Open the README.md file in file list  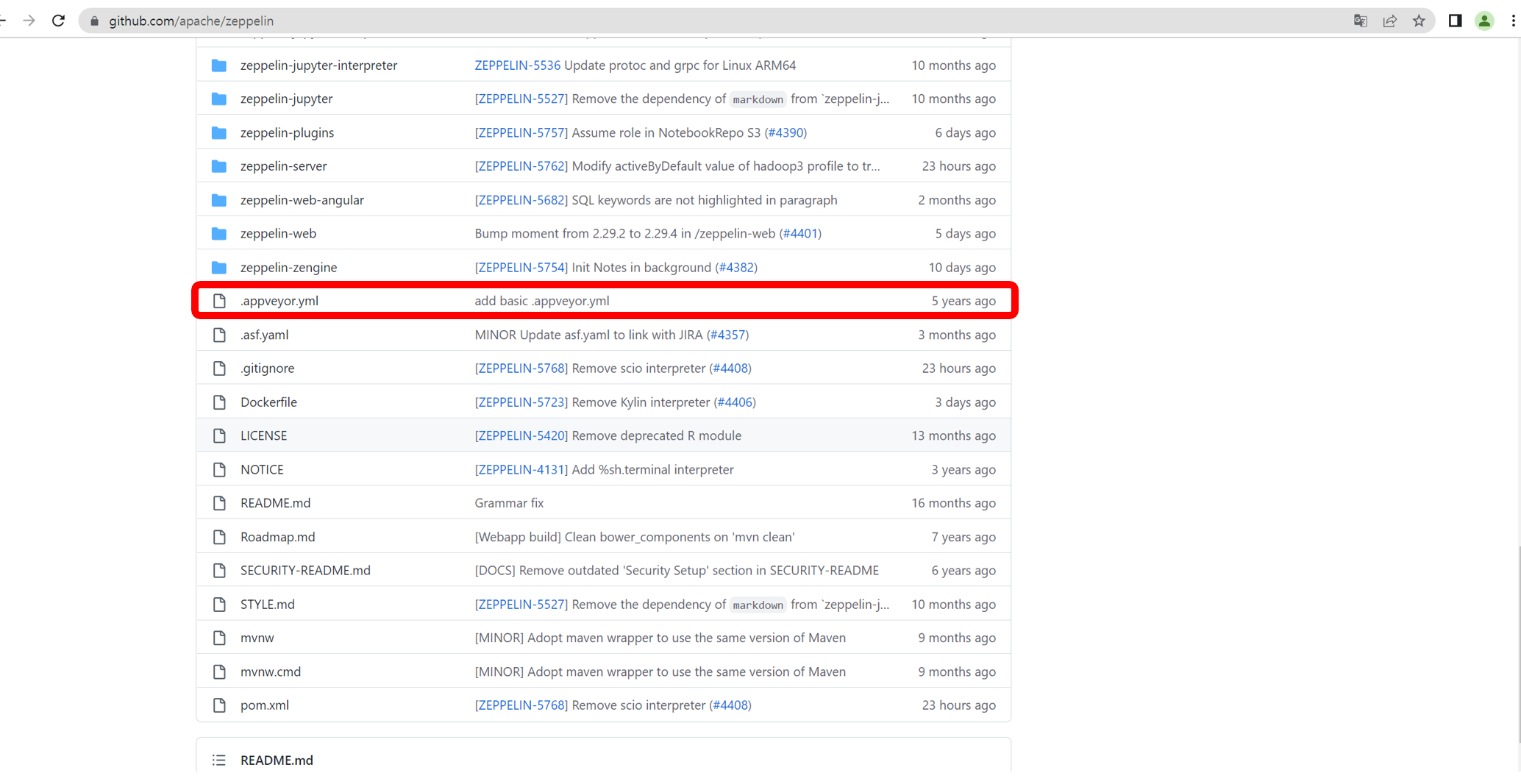click(x=275, y=503)
